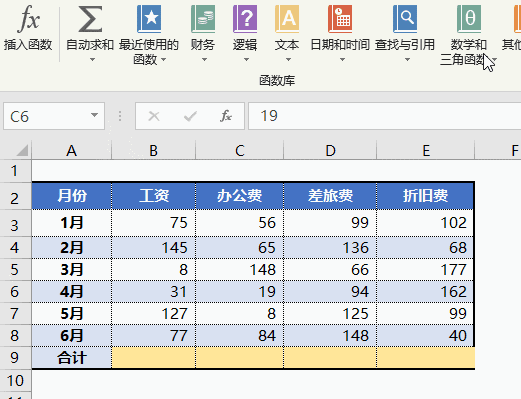Select column C header
The height and width of the screenshot is (399, 521).
pos(240,150)
